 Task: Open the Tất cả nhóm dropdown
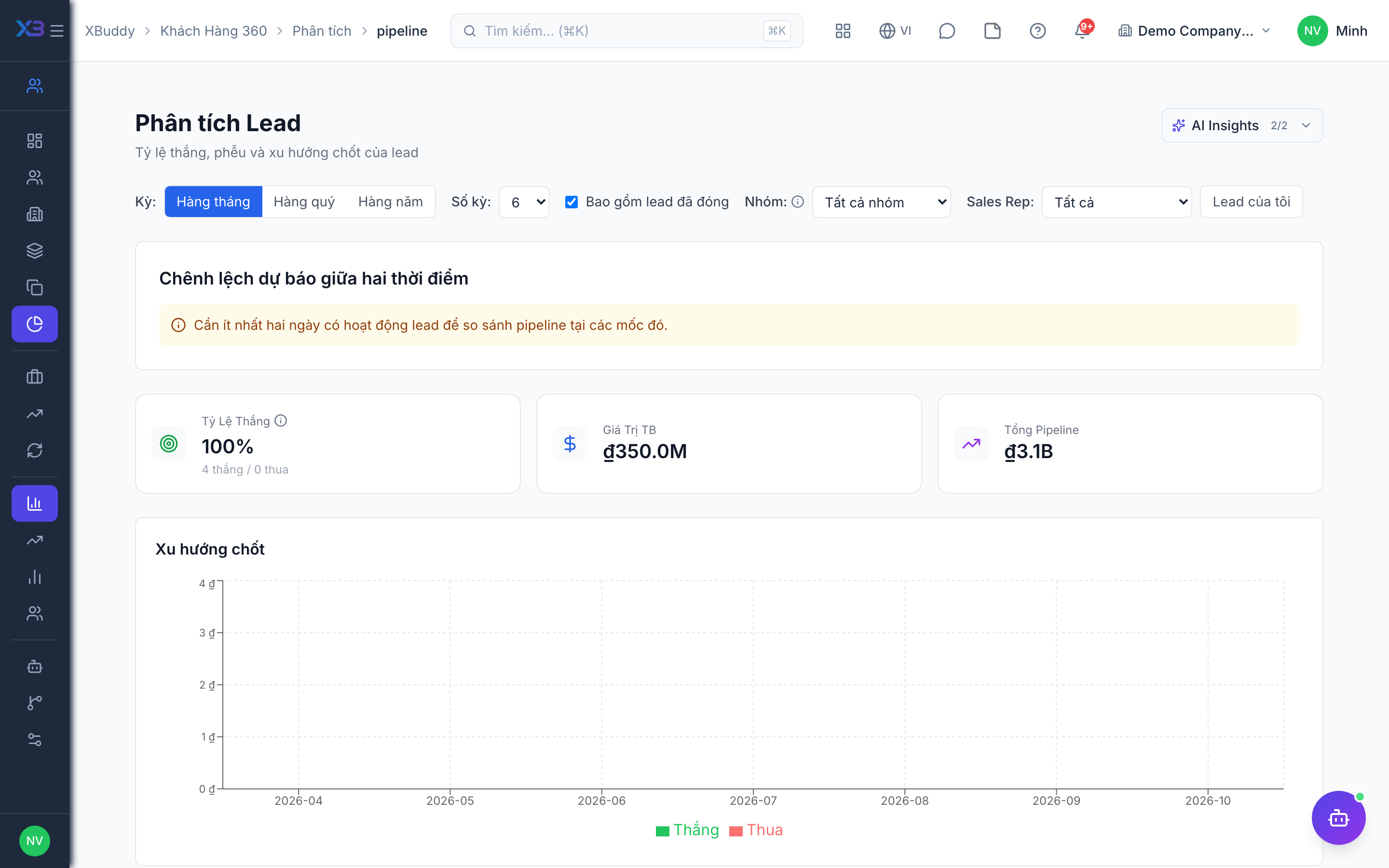point(881,202)
